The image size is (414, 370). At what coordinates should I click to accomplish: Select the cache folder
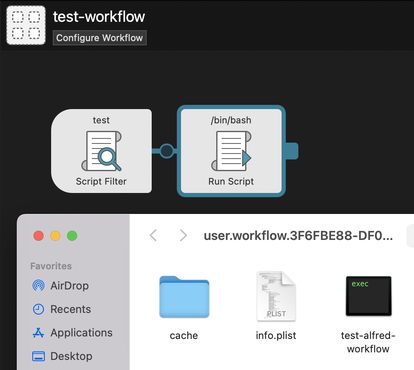tap(184, 297)
